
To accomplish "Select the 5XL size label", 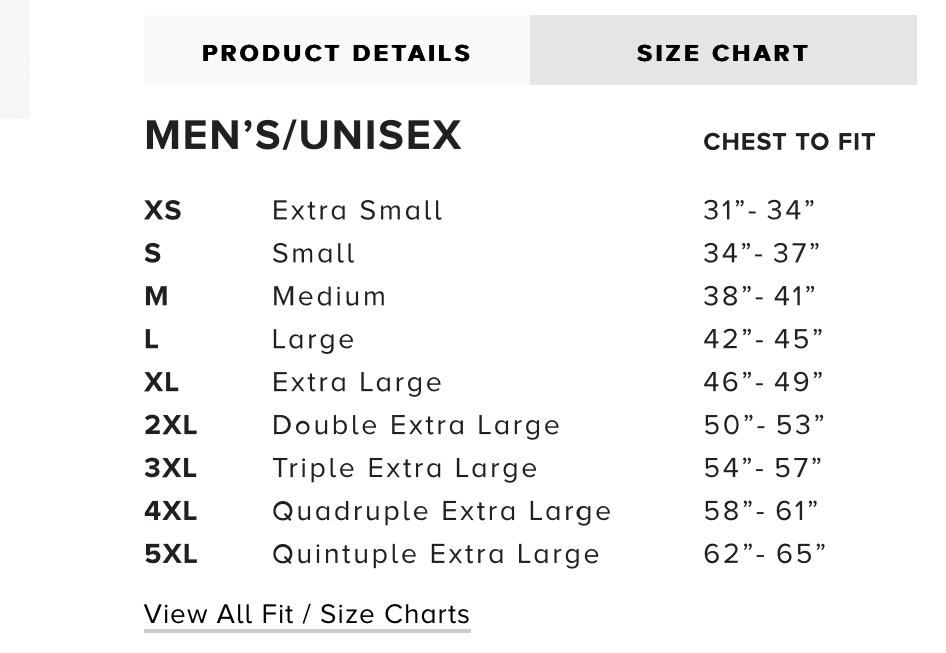I will [x=170, y=555].
